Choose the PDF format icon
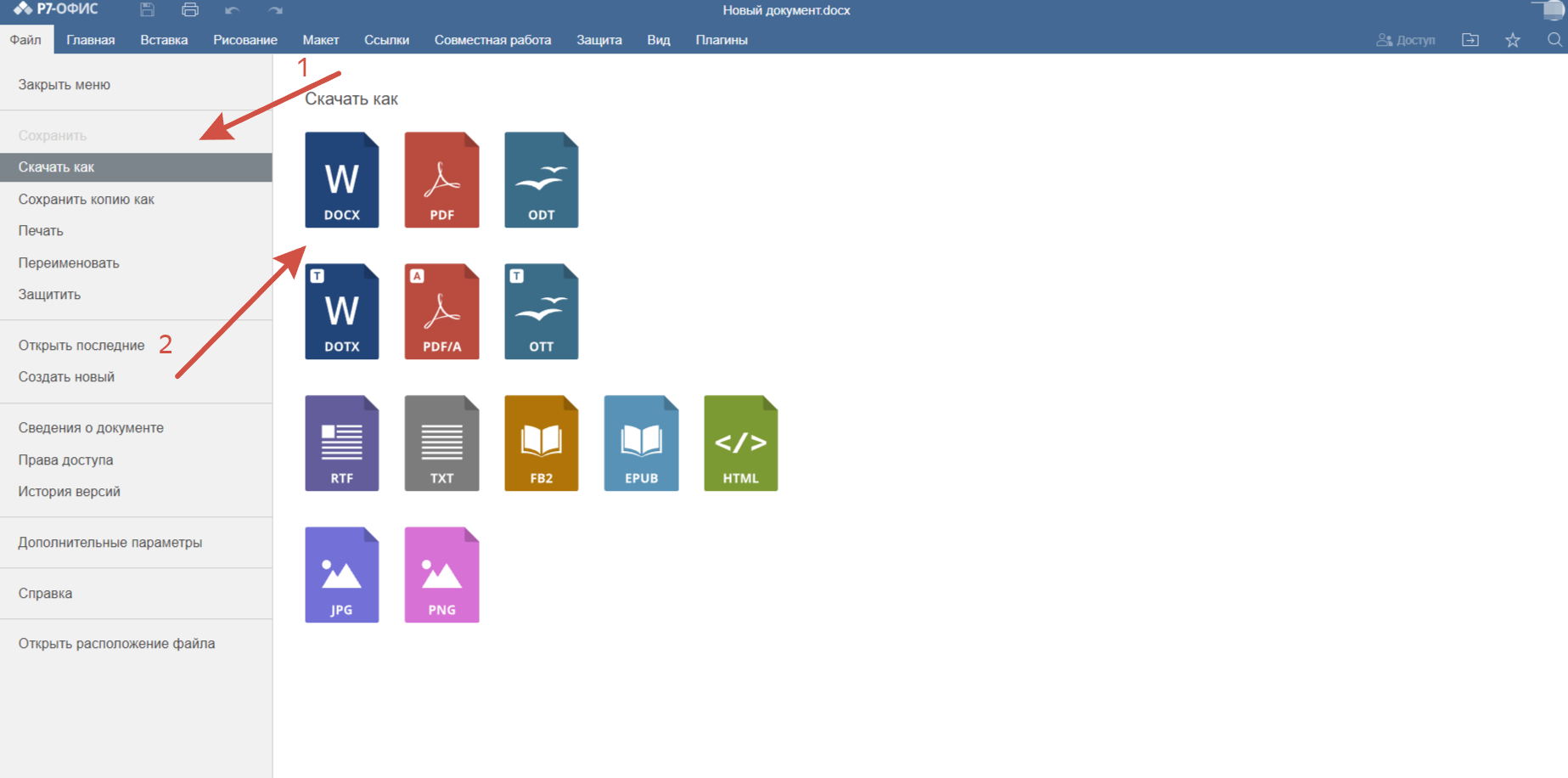 point(441,180)
